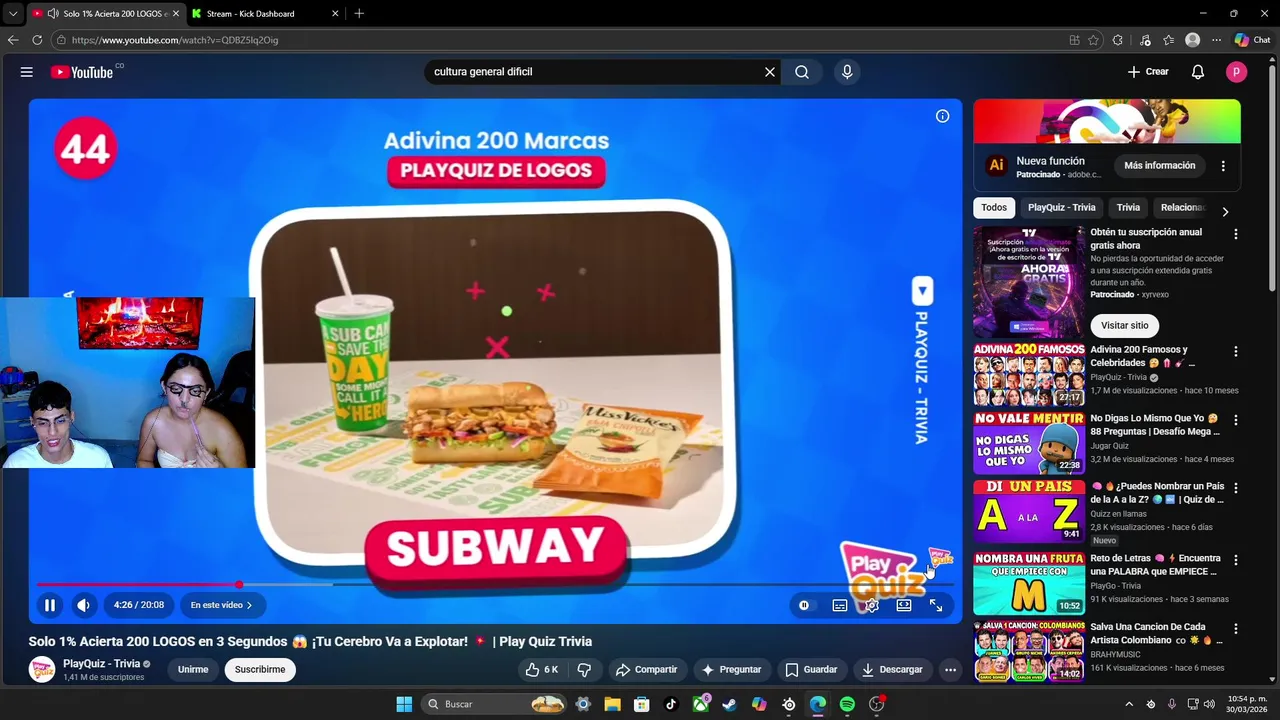Screen dimensions: 1280x720
Task: Open the account avatar menu
Action: (x=1237, y=72)
